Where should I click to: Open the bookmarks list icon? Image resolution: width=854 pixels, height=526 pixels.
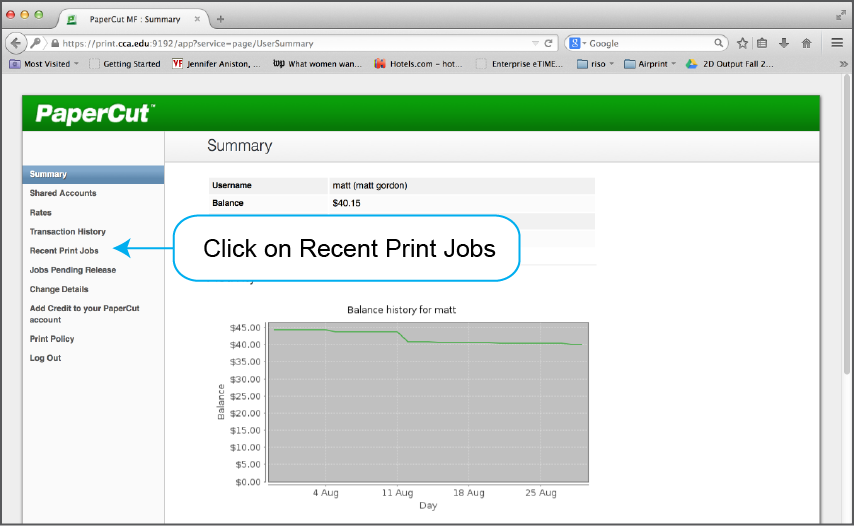762,43
